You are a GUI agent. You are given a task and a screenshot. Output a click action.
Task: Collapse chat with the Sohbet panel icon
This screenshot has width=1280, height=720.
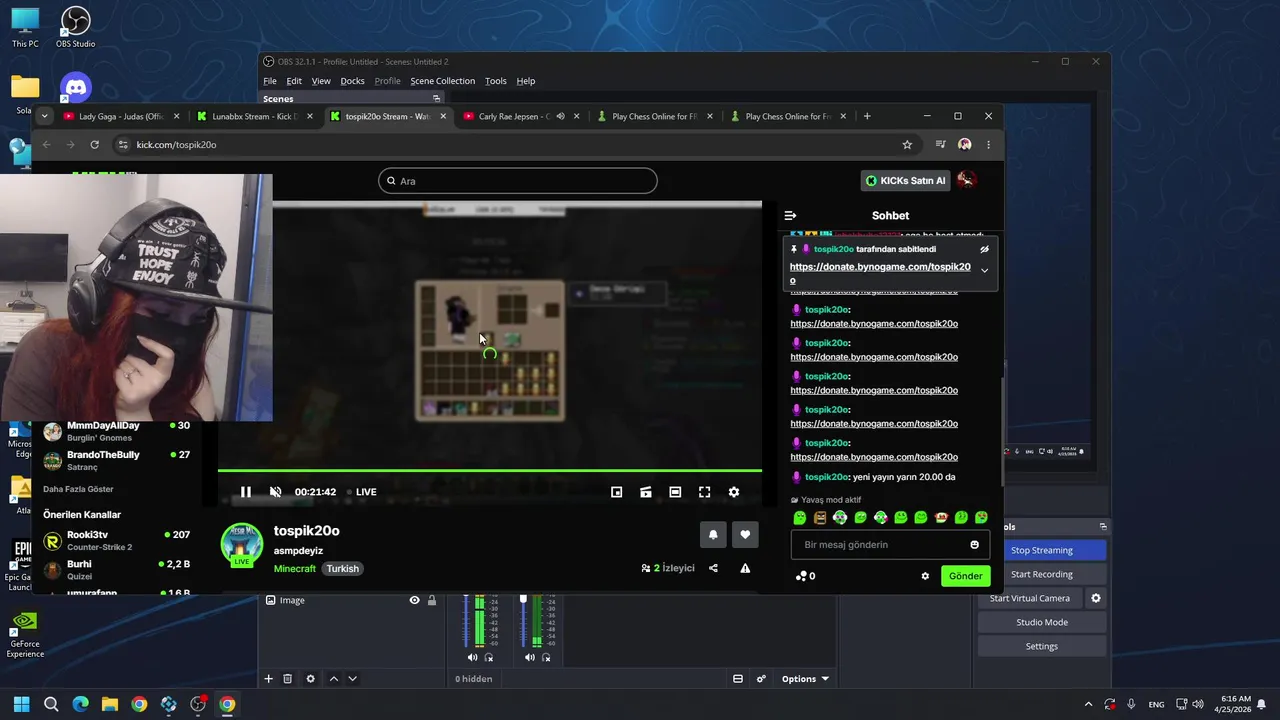(x=790, y=215)
